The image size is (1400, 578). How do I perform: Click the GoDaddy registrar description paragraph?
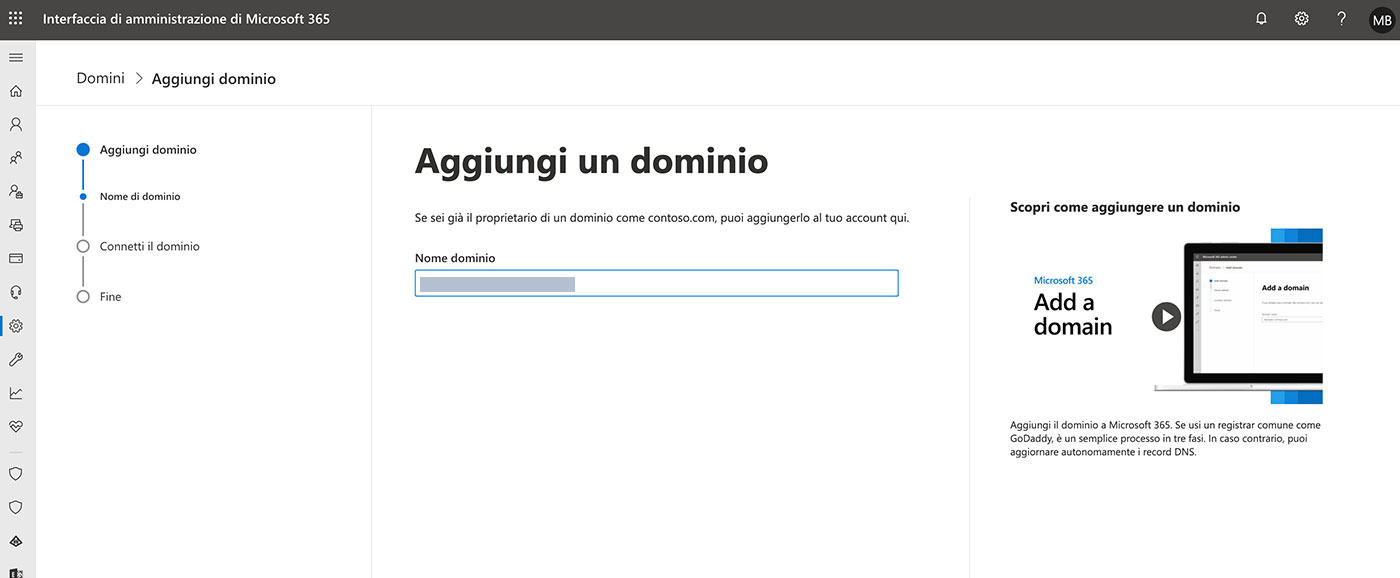point(1165,438)
